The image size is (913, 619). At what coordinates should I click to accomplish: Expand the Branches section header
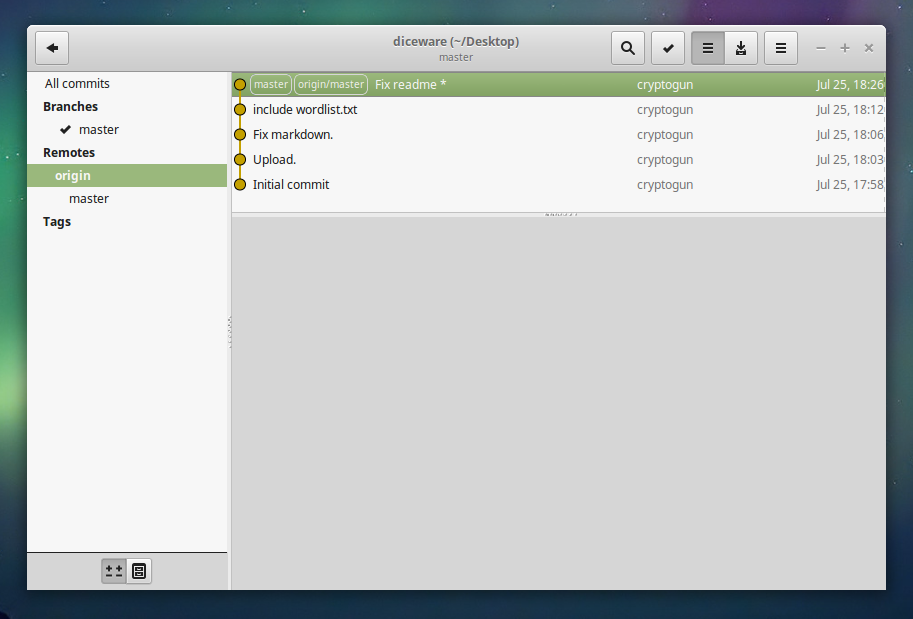tap(70, 106)
